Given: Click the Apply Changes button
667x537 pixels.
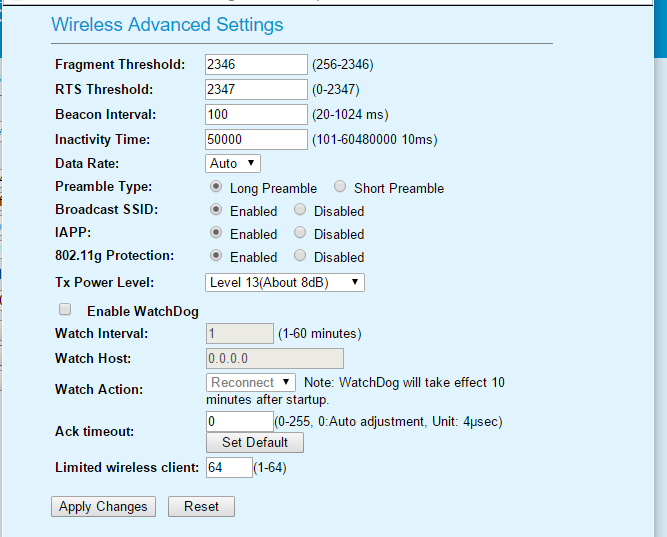Looking at the screenshot, I should tap(103, 506).
